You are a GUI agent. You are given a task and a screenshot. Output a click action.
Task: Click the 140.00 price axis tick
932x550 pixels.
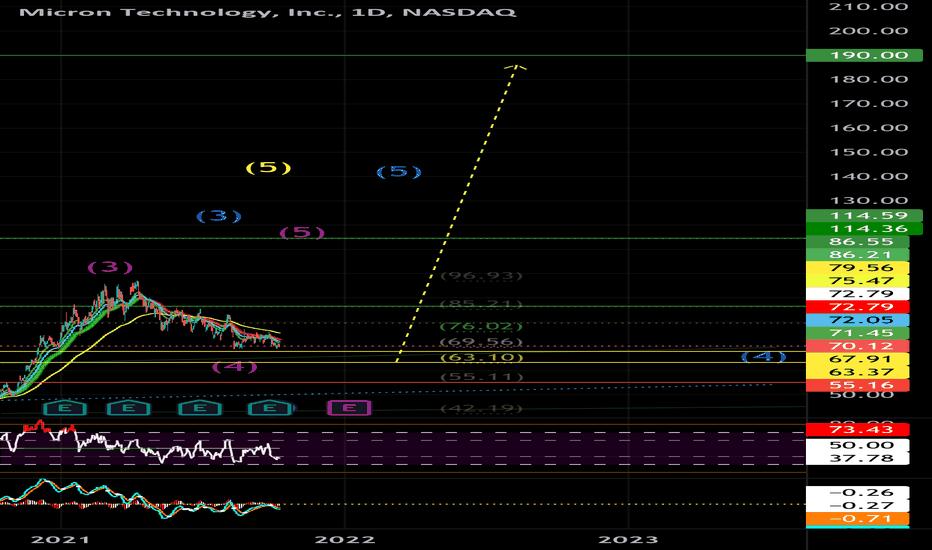click(x=869, y=177)
